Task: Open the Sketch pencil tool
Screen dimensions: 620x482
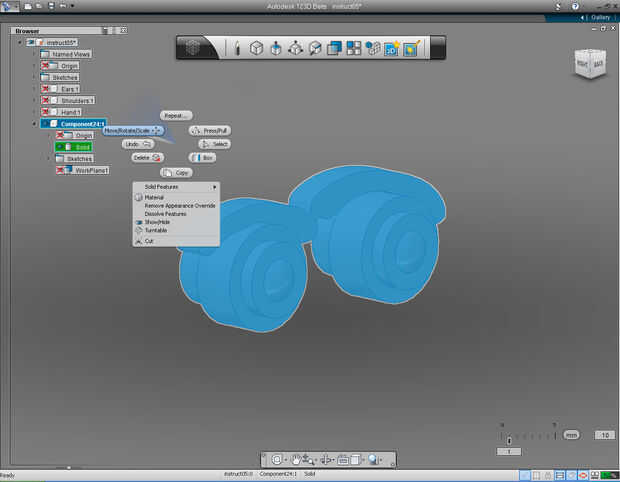Action: (237, 48)
